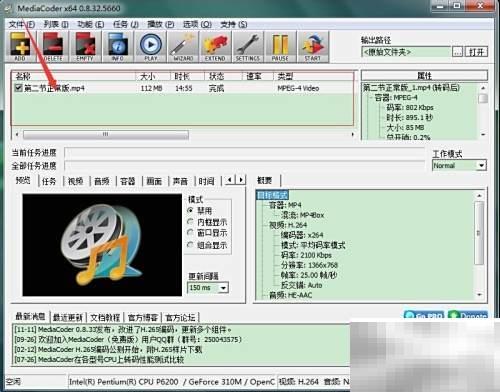
Task: Launch the WIZARD toolbar icon
Action: pyautogui.click(x=183, y=47)
